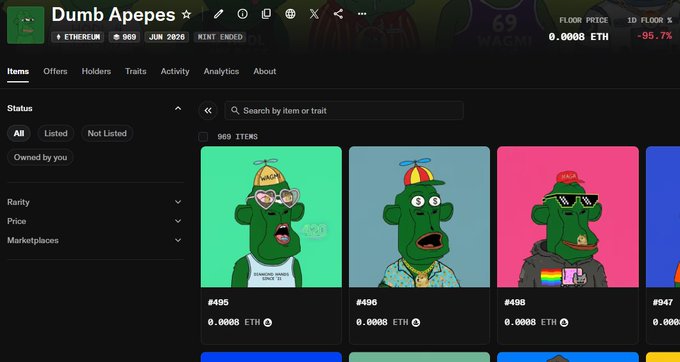The height and width of the screenshot is (362, 680).
Task: Click marketplace icon next to #496 price
Action: (416, 323)
